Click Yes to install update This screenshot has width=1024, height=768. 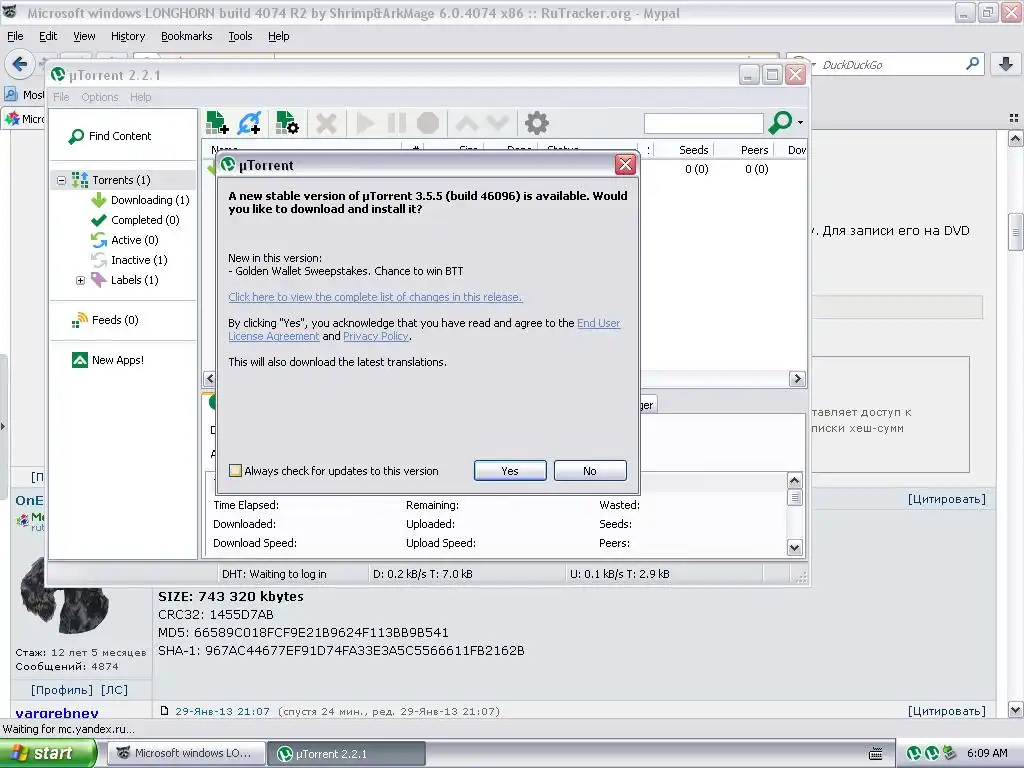tap(510, 471)
